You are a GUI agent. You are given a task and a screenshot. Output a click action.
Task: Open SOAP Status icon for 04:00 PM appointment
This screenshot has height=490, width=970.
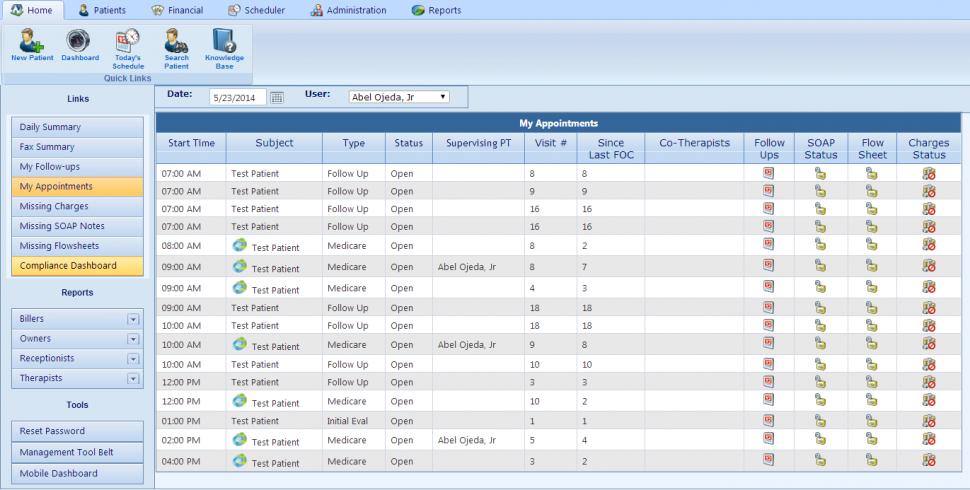[x=820, y=460]
